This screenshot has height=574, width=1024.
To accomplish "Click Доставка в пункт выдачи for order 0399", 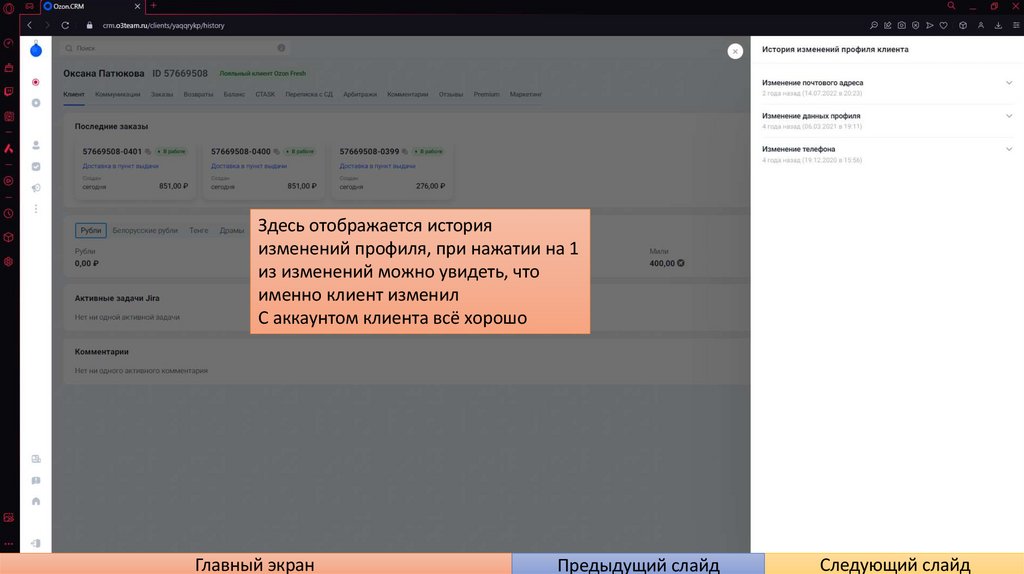I will tap(377, 166).
